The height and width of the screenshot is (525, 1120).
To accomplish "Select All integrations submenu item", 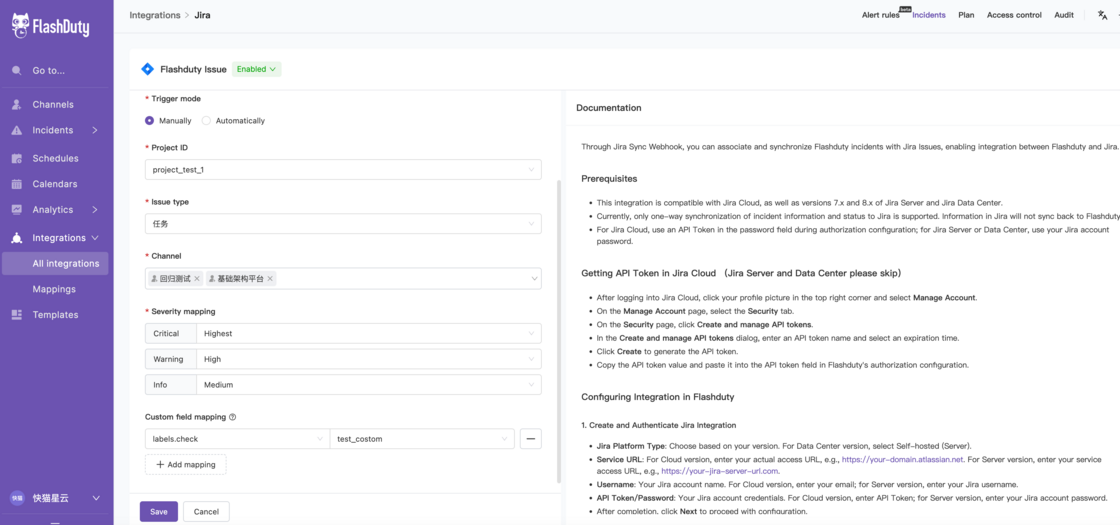I will 56,264.
